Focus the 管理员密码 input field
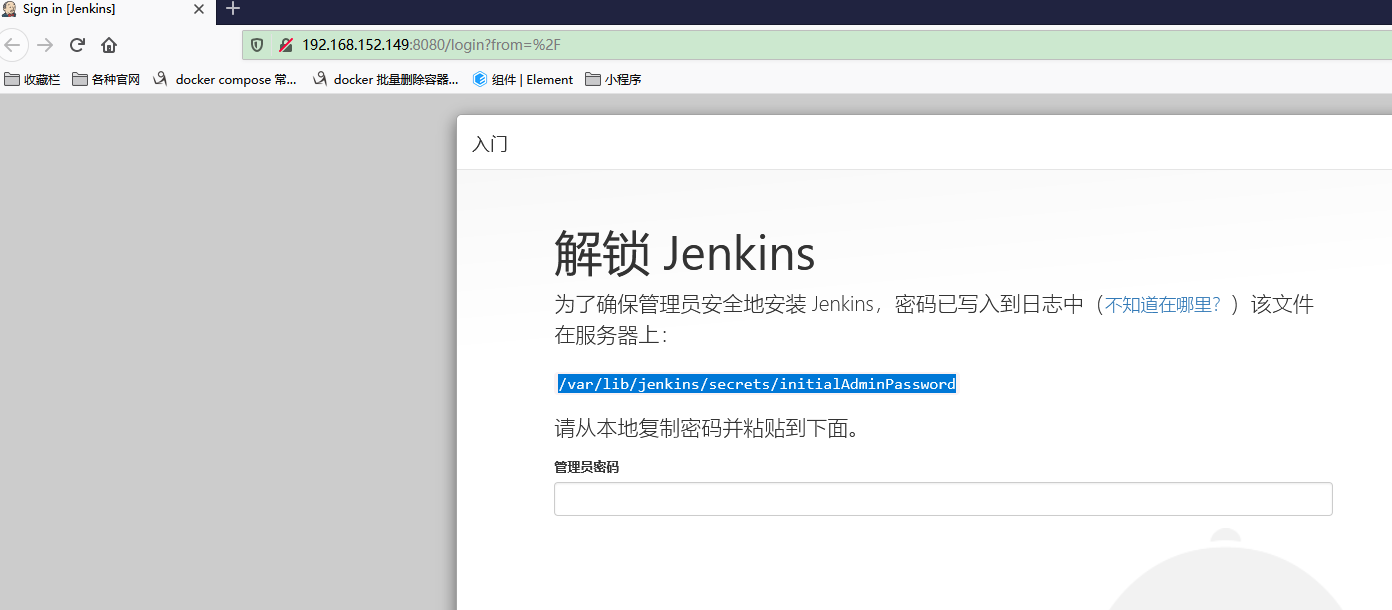Viewport: 1392px width, 610px height. (943, 499)
